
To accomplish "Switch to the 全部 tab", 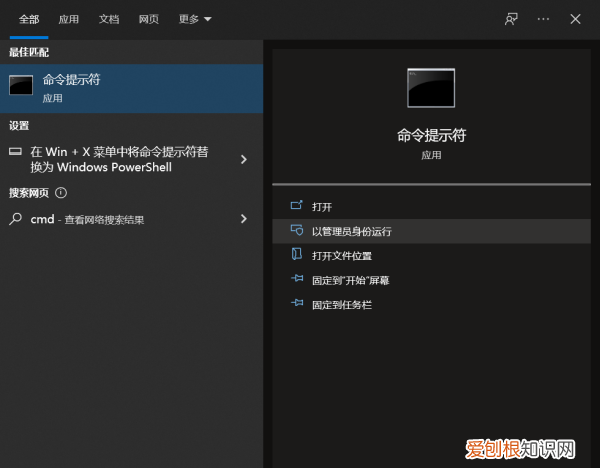I will (29, 19).
